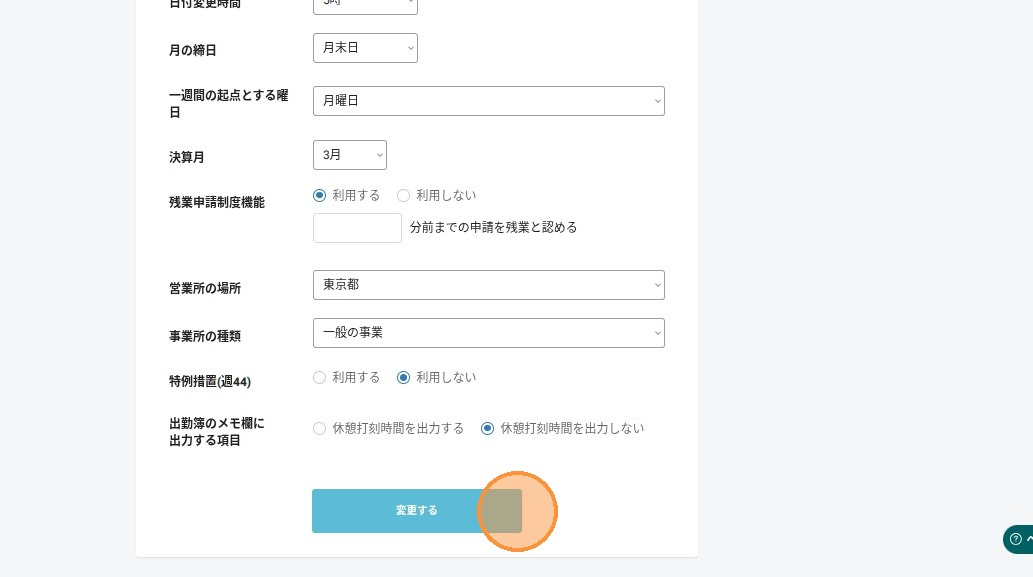Screen dimensions: 1033x577
Task: Expand the help widget chevron arrow
Action: [1029, 539]
